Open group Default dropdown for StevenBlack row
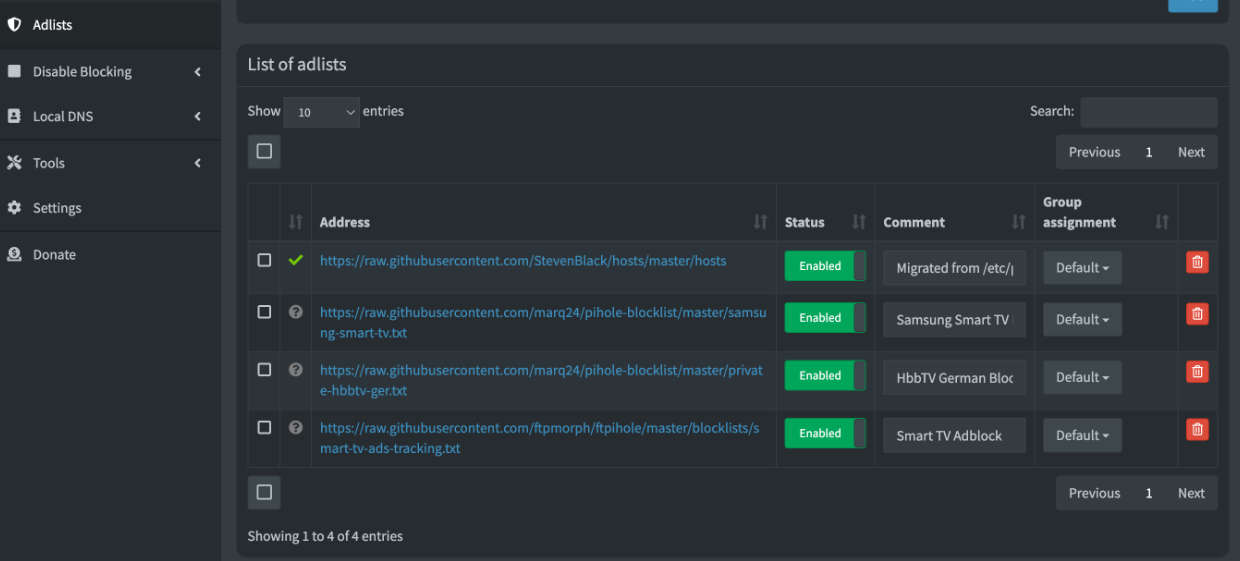Viewport: 1240px width, 561px height. click(x=1082, y=268)
